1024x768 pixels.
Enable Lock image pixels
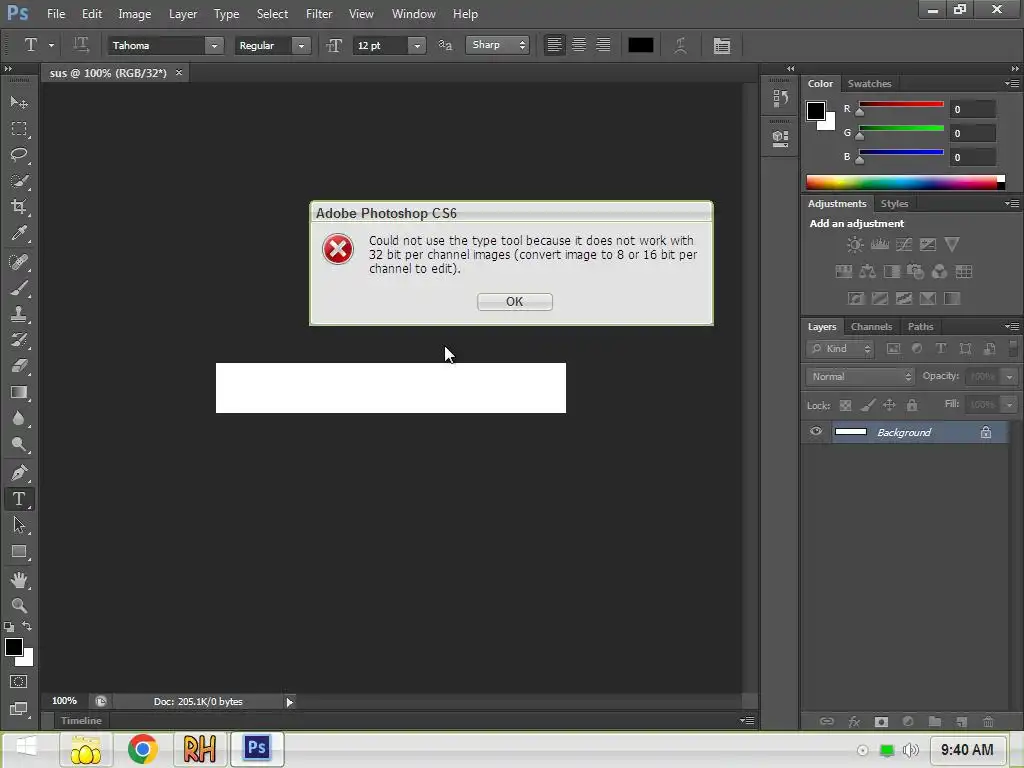(x=867, y=406)
